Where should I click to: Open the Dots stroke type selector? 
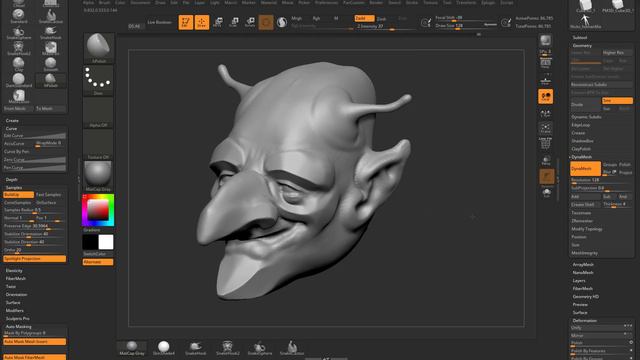[98, 81]
